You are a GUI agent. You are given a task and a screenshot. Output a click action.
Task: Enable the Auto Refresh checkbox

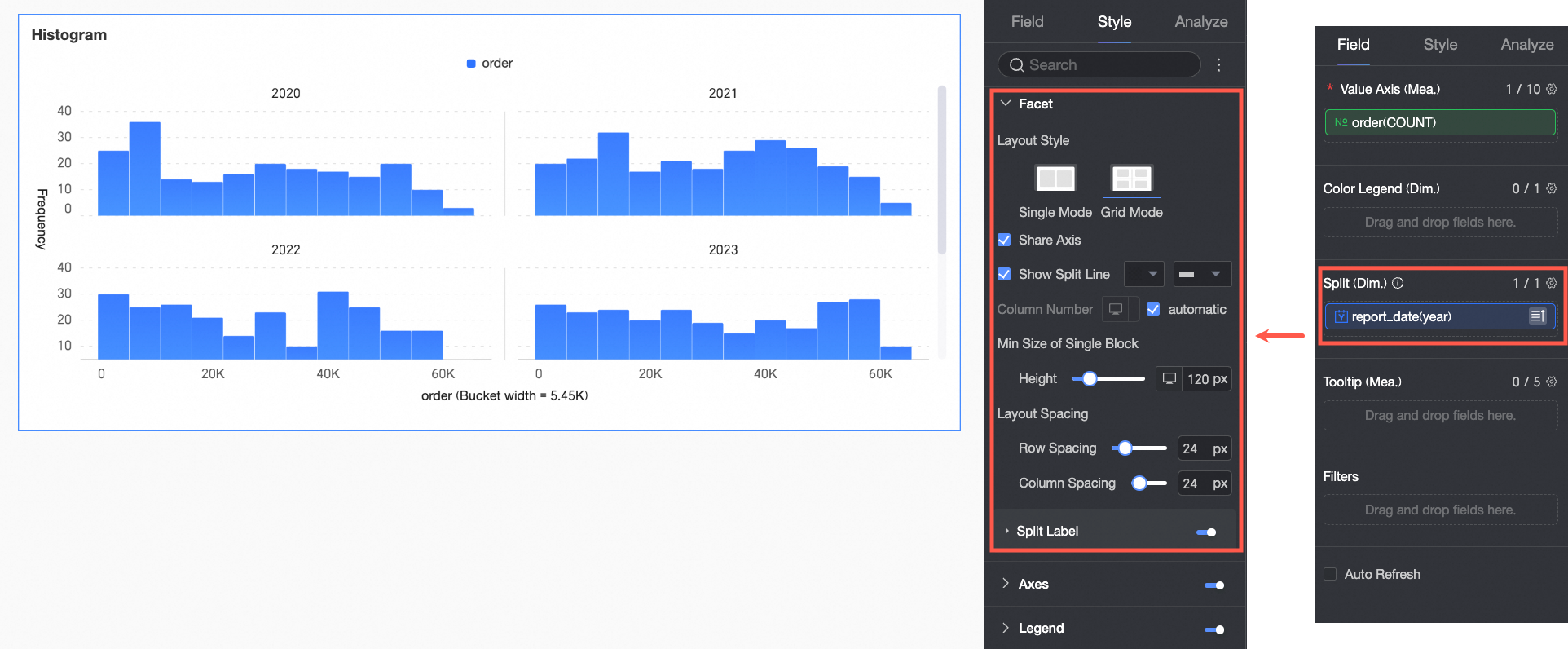[1330, 574]
